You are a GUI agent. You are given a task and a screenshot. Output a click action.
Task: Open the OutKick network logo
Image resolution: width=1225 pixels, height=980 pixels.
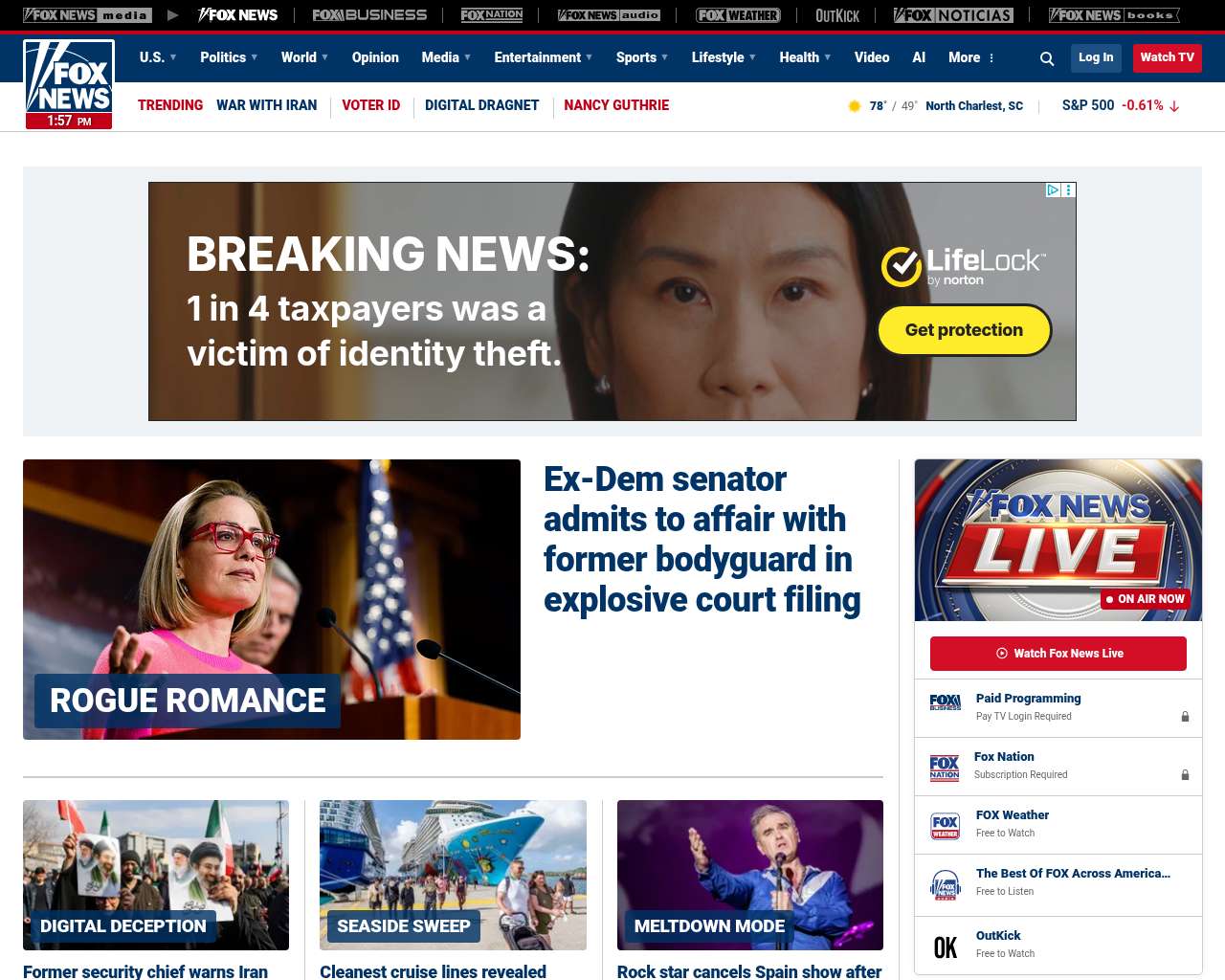[837, 15]
